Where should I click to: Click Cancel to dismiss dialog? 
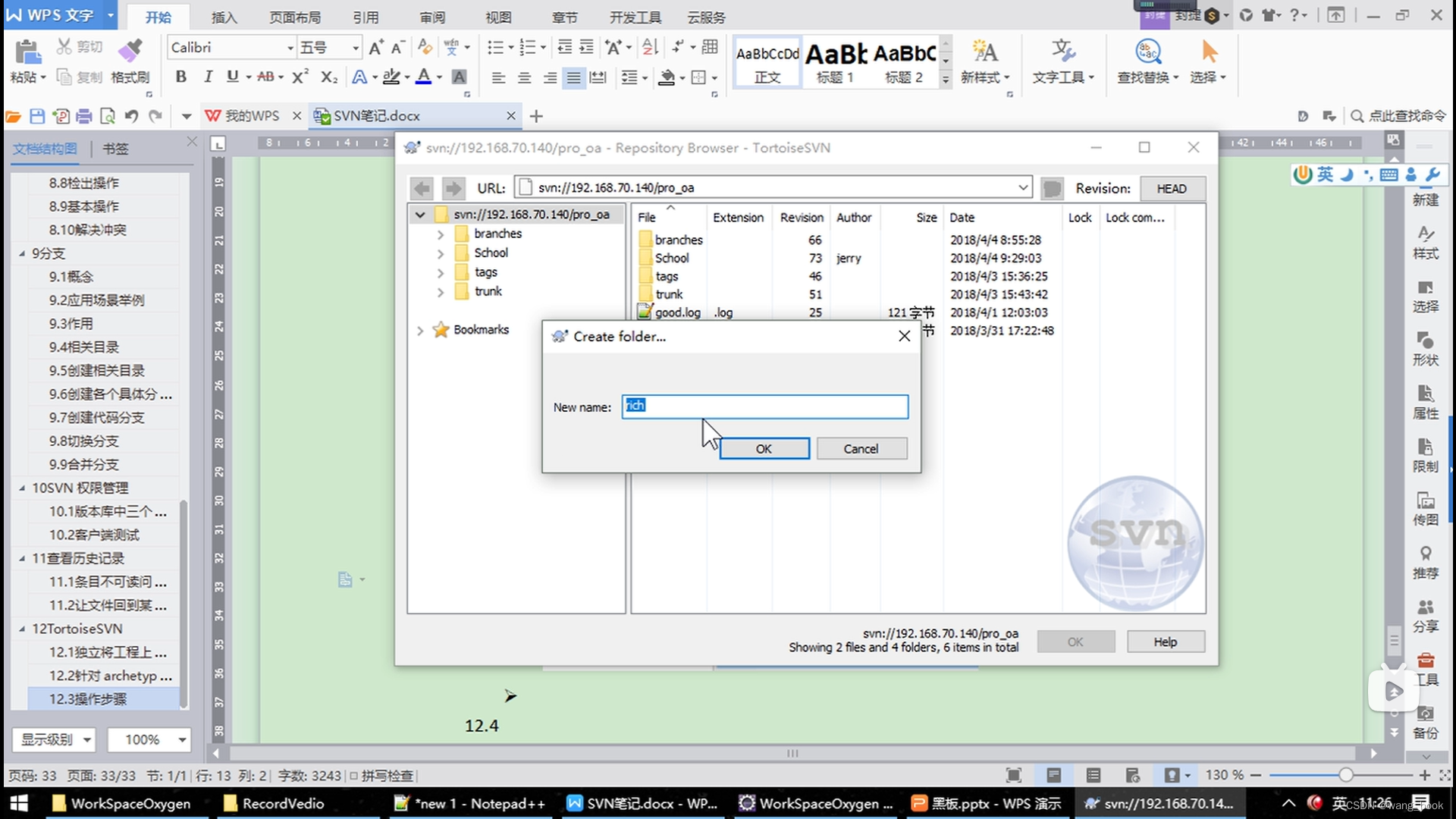pyautogui.click(x=860, y=448)
